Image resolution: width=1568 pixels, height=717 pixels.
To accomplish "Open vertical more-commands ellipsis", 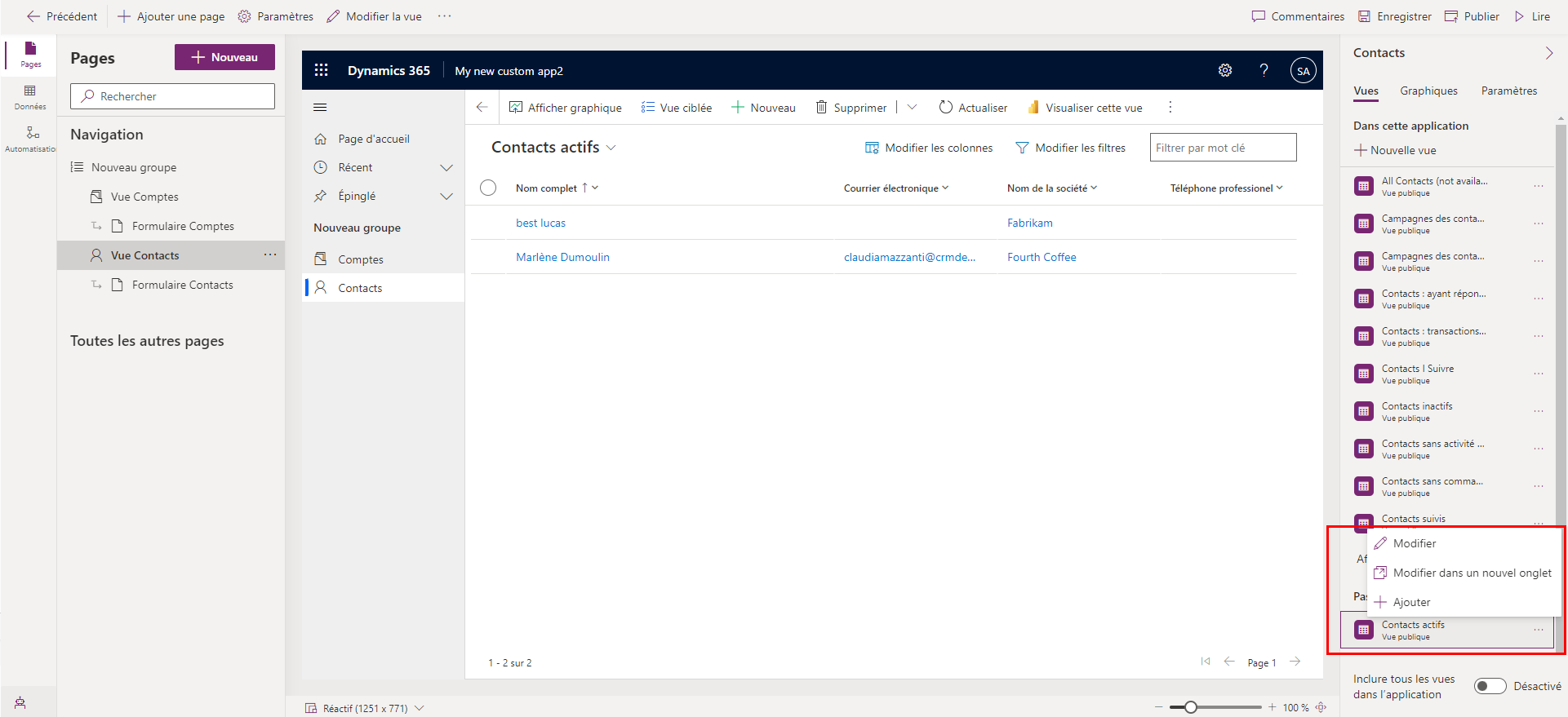I will click(1170, 107).
